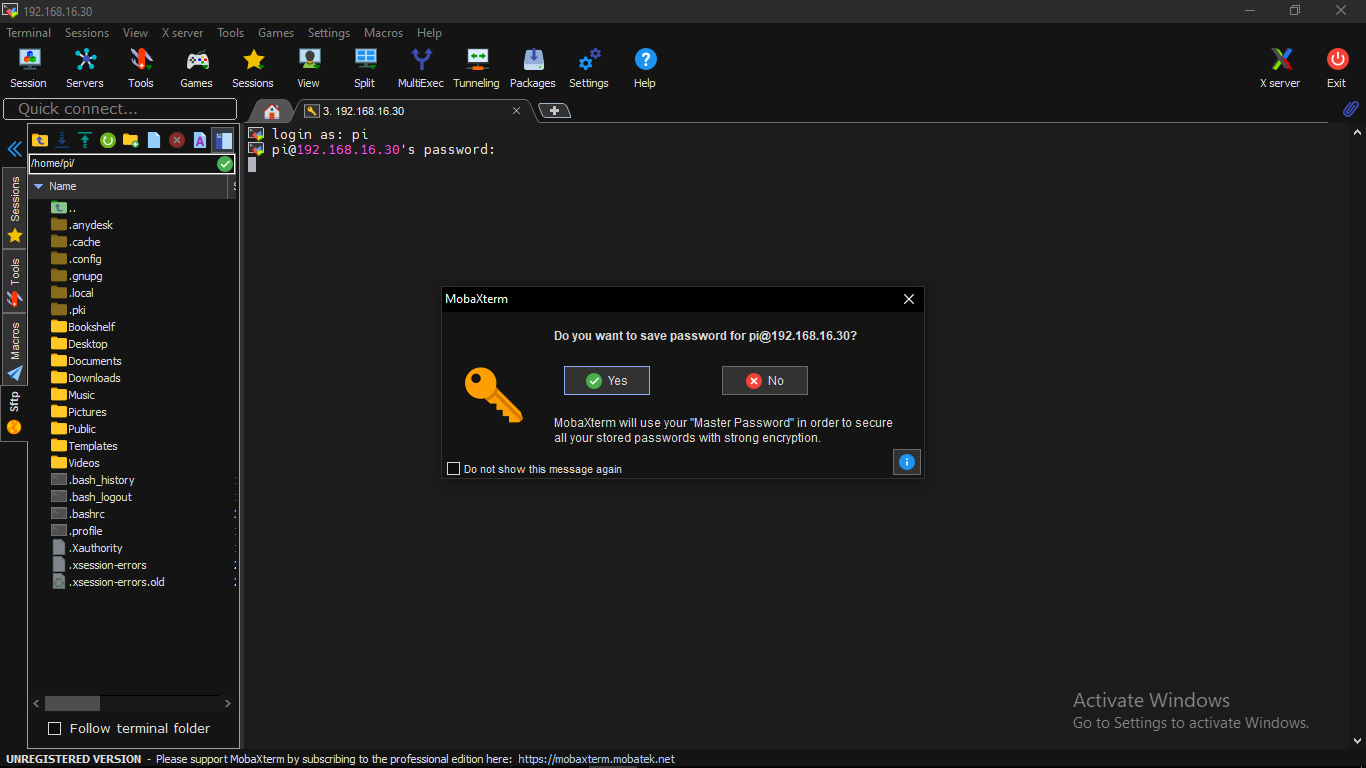Open the Settings gears toolbar icon
Image resolution: width=1366 pixels, height=768 pixels.
(x=589, y=68)
